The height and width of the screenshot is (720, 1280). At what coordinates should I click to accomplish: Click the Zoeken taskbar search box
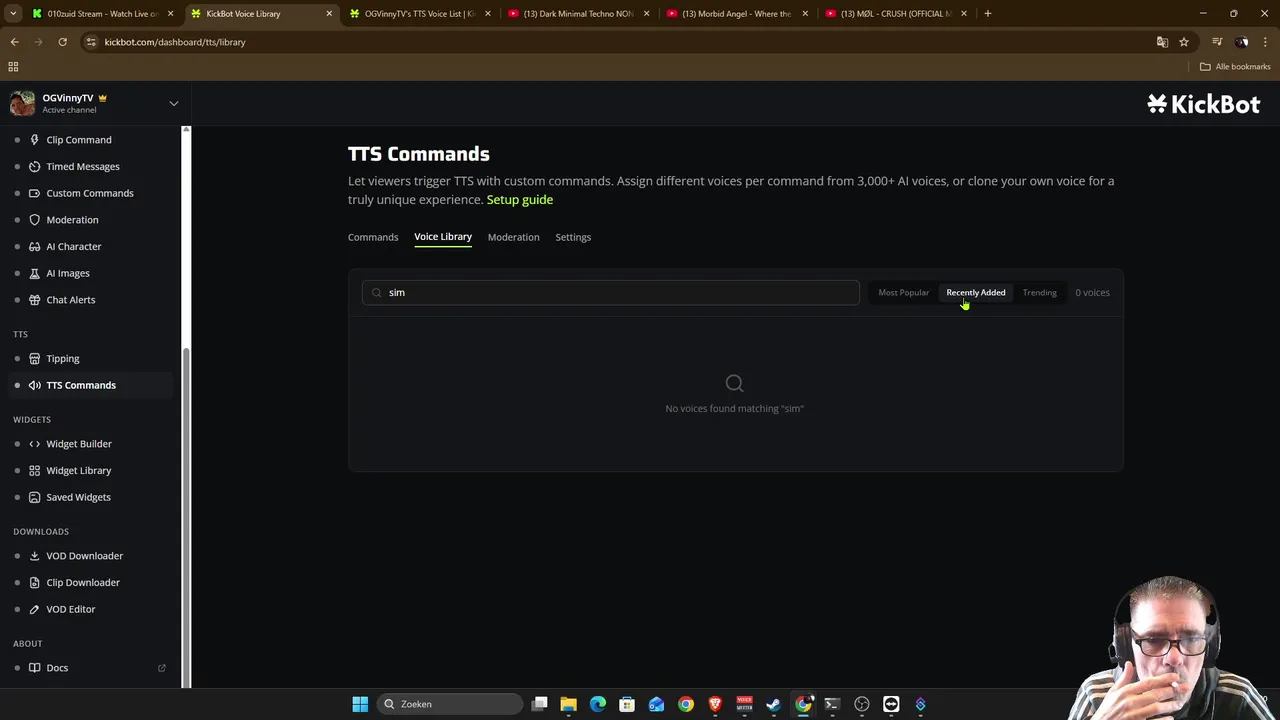coord(449,704)
